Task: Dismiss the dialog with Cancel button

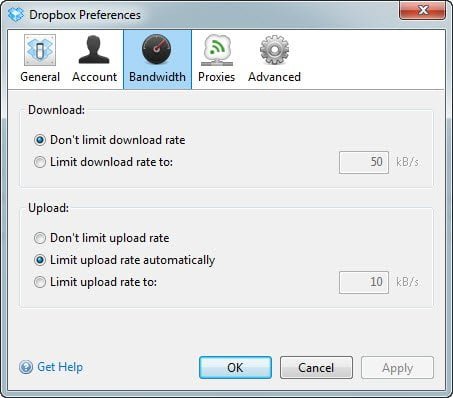Action: tap(316, 368)
